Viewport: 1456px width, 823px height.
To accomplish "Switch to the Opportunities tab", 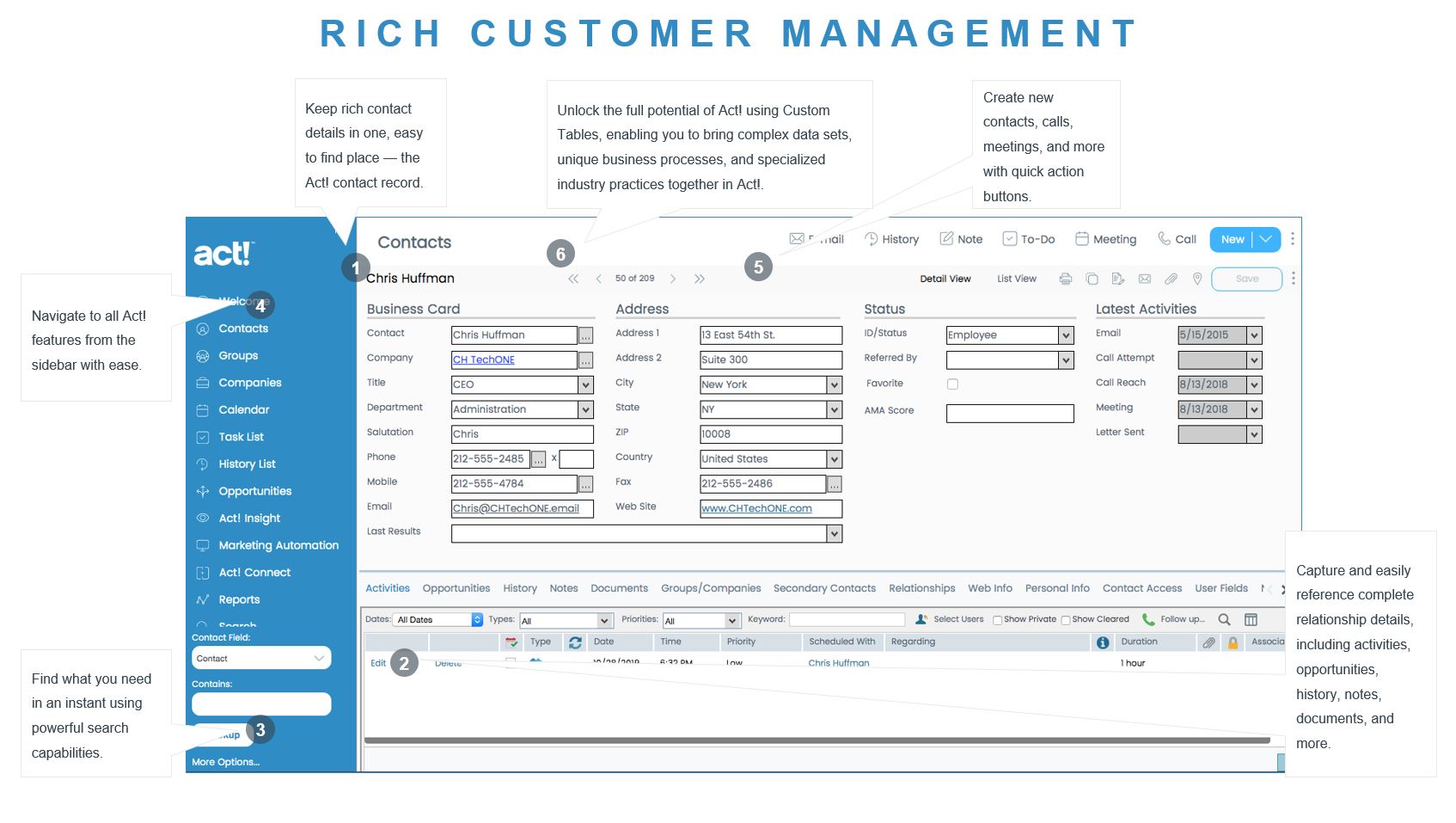I will point(456,588).
